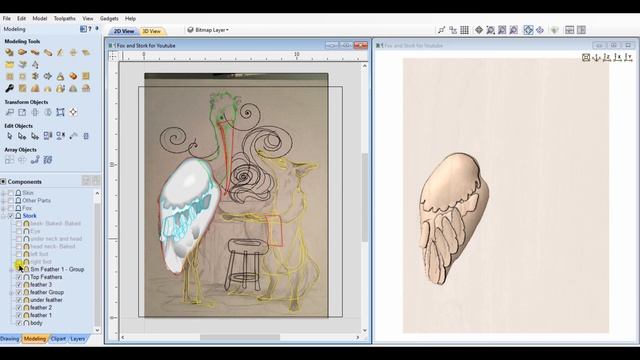Uncheck the Stork component checkbox

click(11, 216)
